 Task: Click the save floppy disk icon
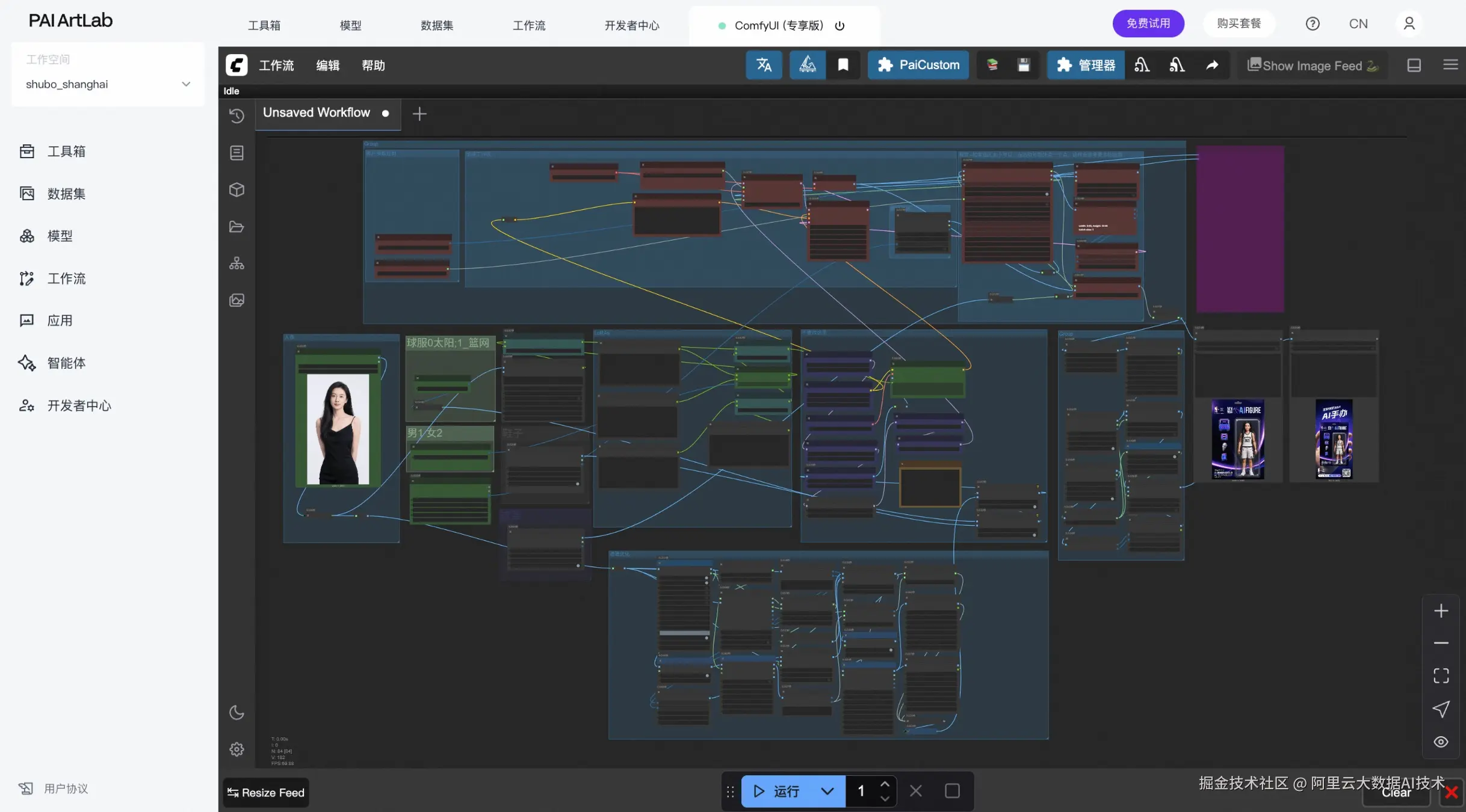1023,65
